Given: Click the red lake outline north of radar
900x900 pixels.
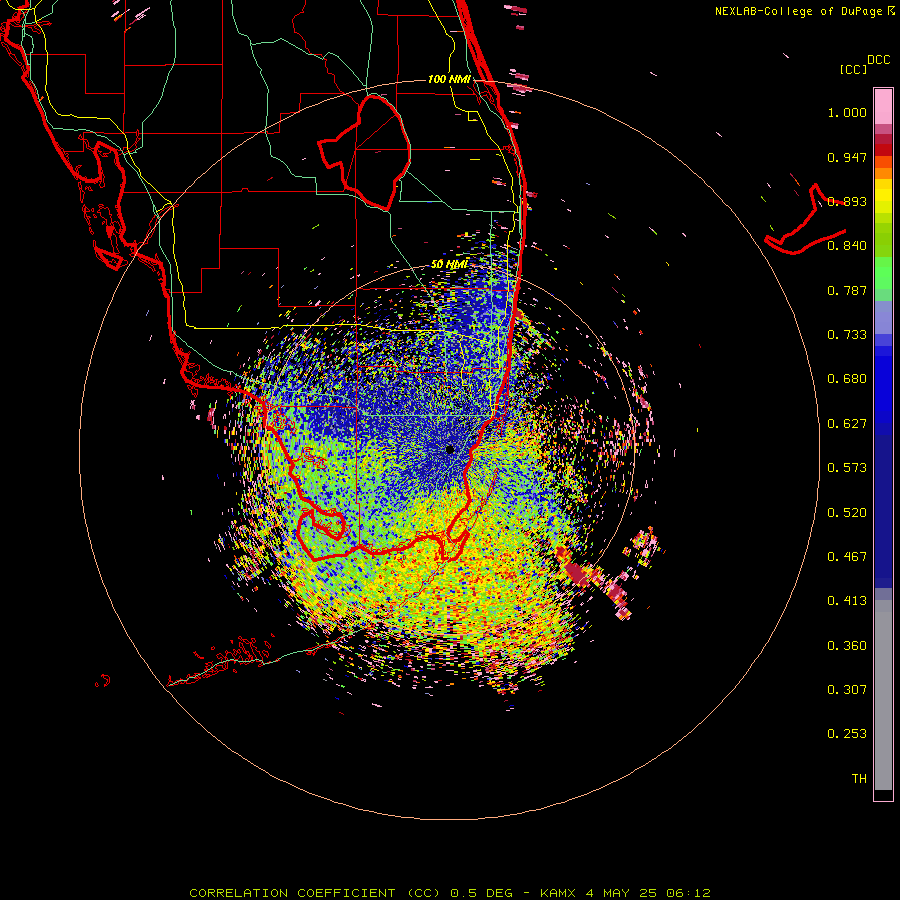Looking at the screenshot, I should pyautogui.click(x=364, y=153).
